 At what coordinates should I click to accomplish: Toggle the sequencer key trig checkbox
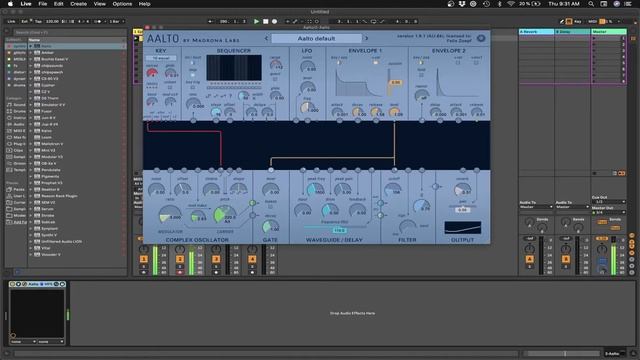click(192, 87)
